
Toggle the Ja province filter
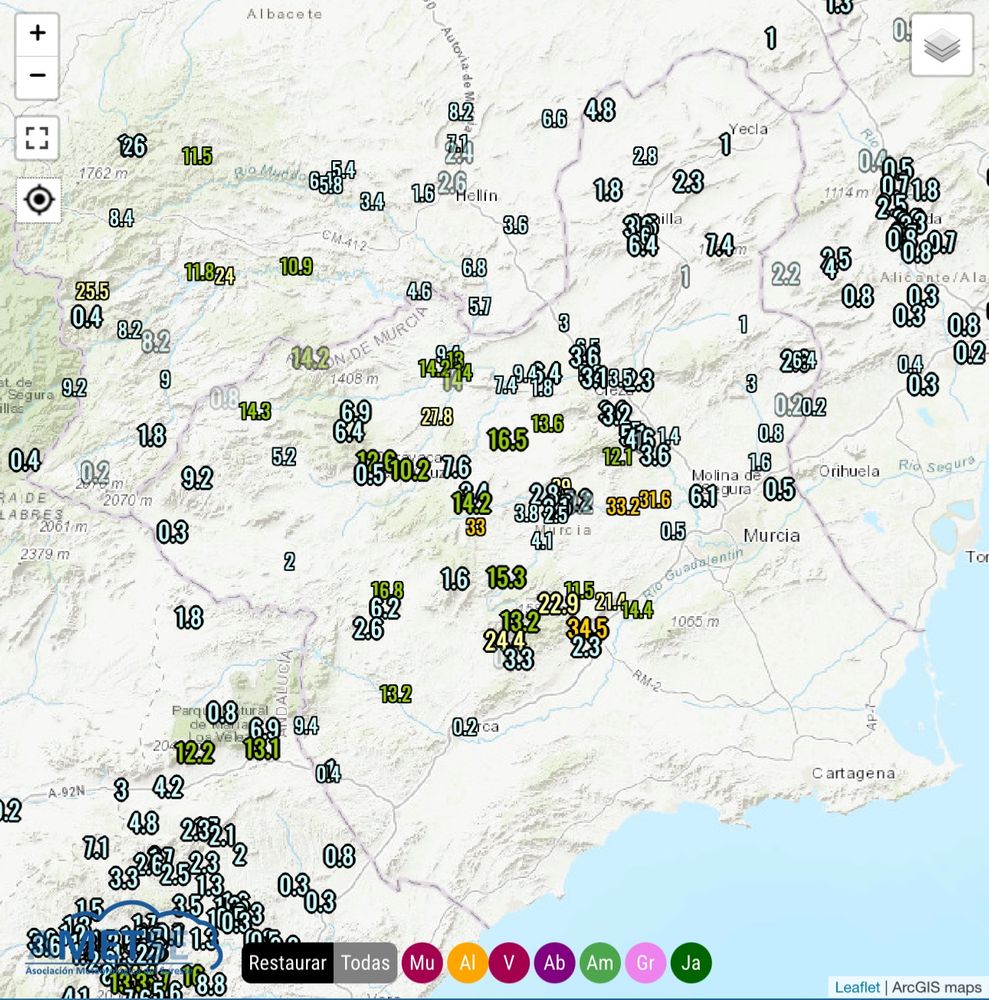pyautogui.click(x=691, y=962)
